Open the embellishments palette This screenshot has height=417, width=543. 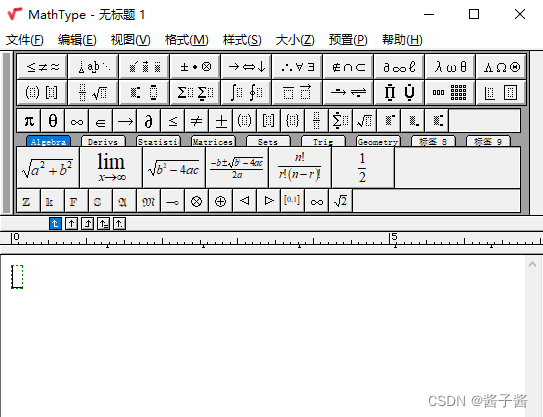tap(144, 67)
